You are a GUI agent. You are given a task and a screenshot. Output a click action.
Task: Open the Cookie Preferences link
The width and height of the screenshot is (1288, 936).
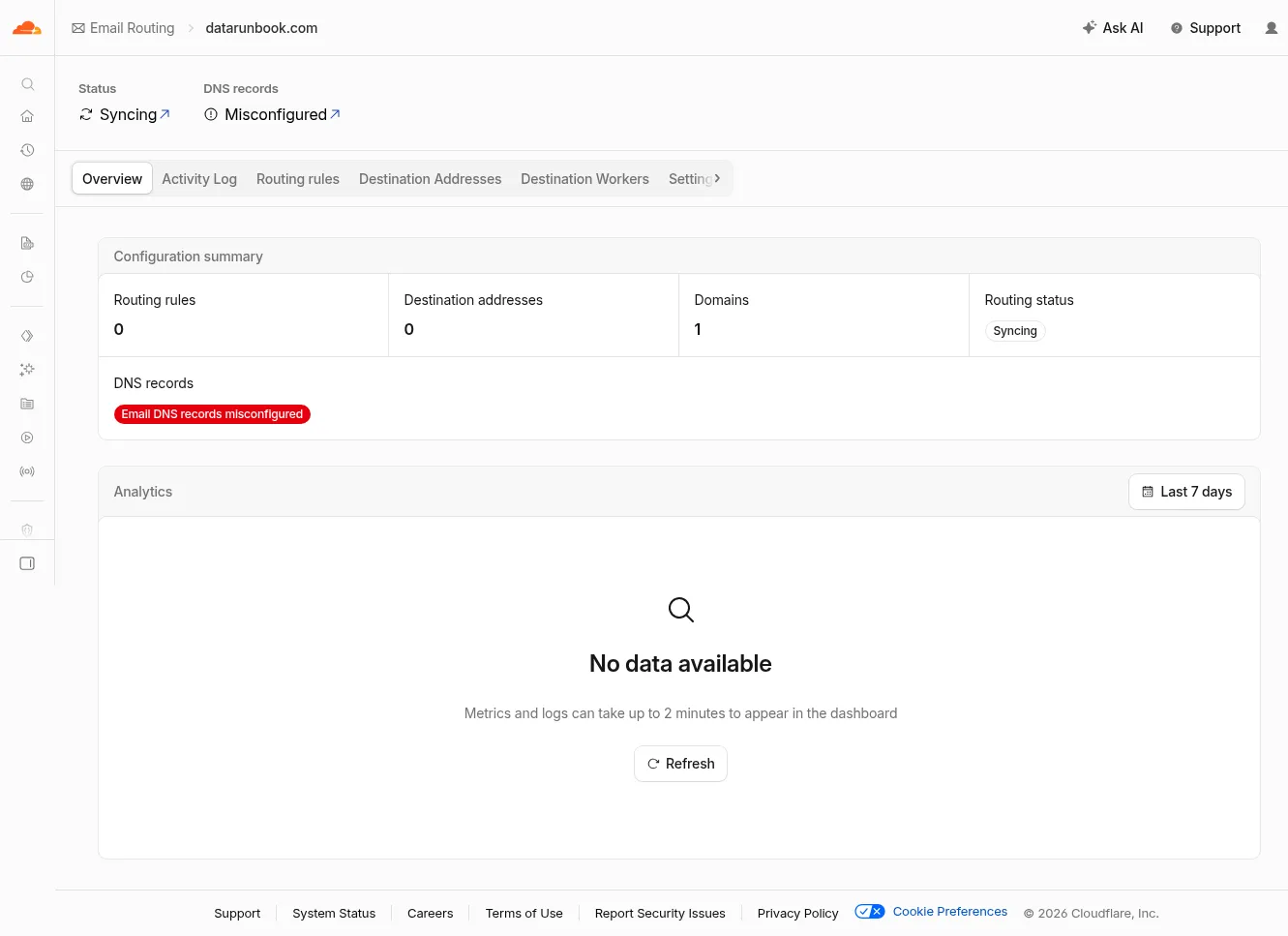tap(950, 912)
